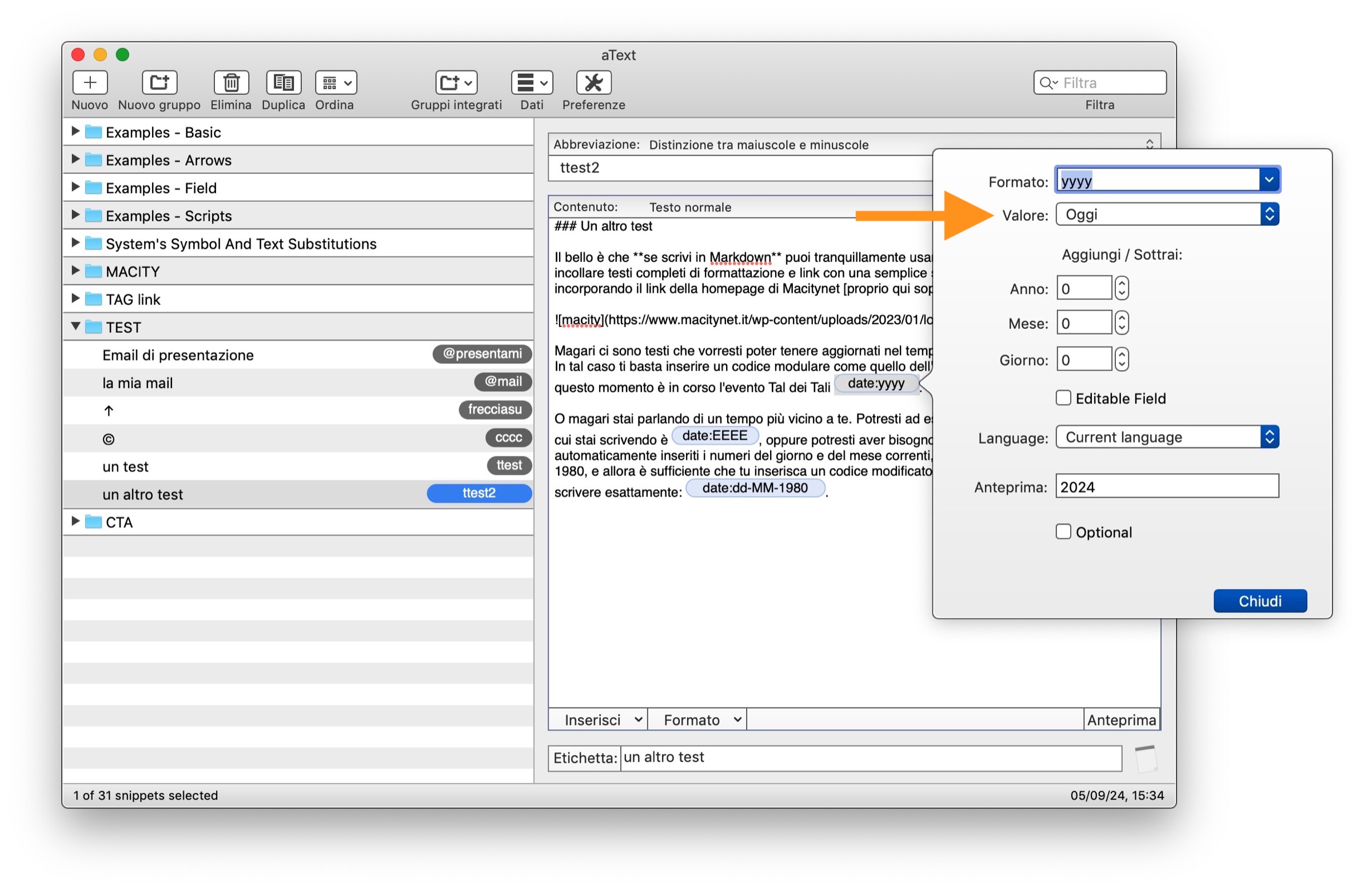Screen dimensions: 1372x890
Task: Click the Duplica toolbar icon
Action: click(283, 82)
